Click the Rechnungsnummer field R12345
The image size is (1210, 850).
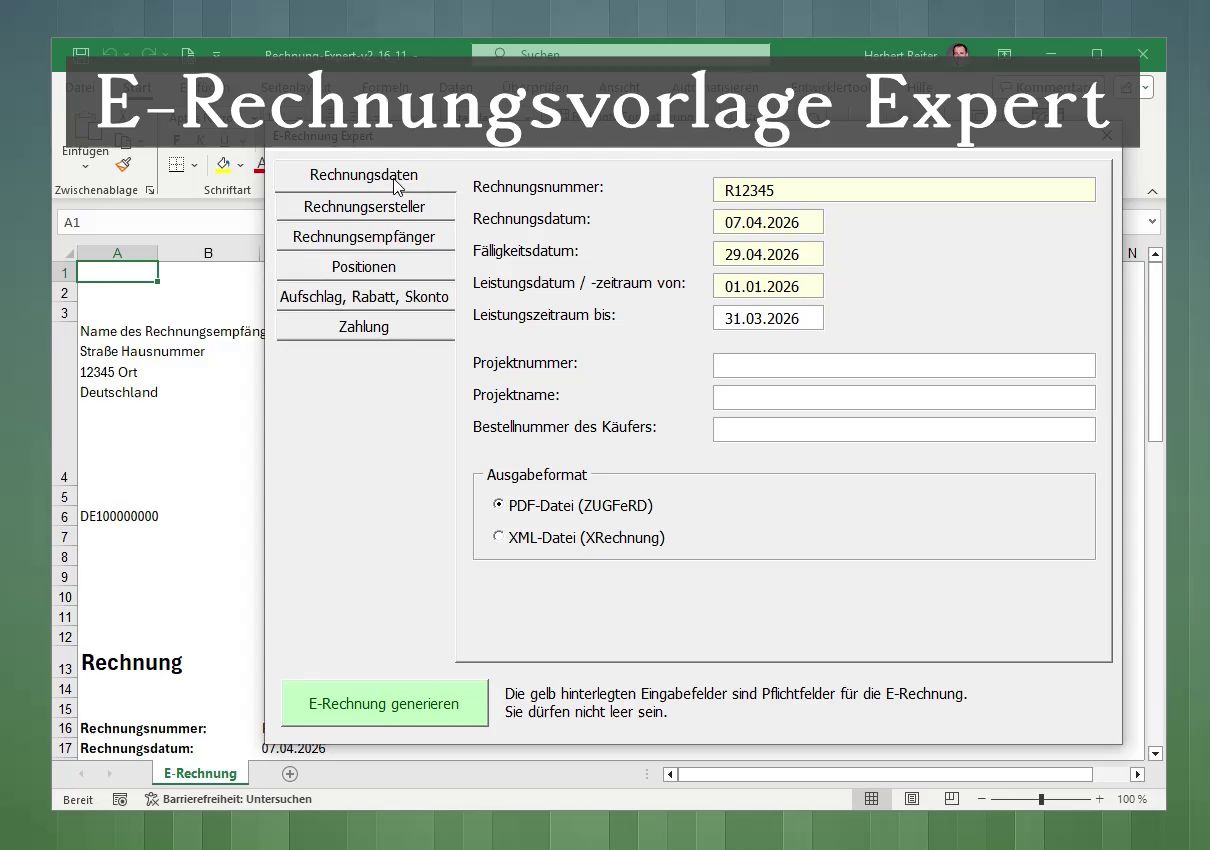coord(904,190)
